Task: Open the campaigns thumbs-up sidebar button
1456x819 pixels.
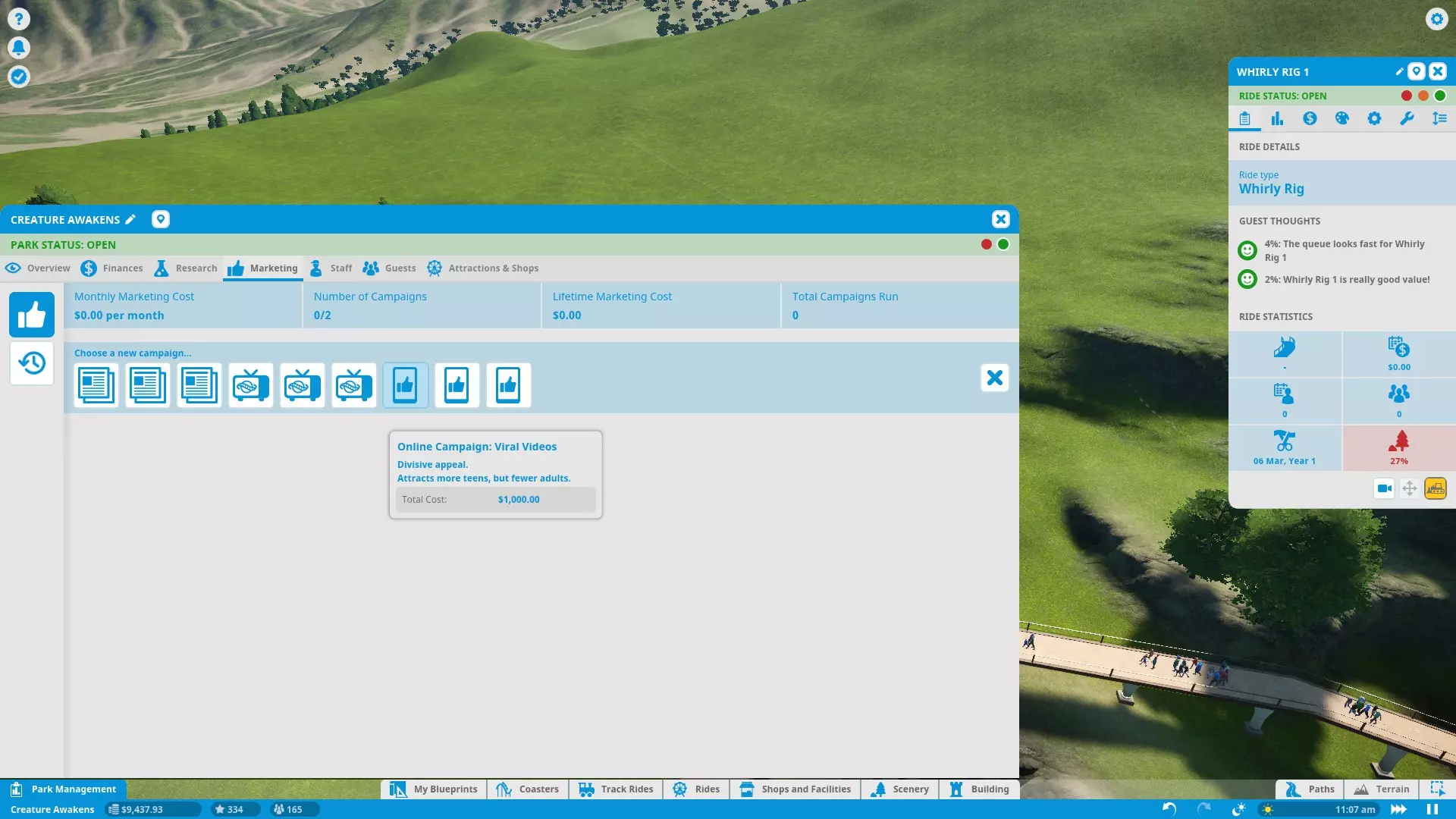Action: point(32,315)
